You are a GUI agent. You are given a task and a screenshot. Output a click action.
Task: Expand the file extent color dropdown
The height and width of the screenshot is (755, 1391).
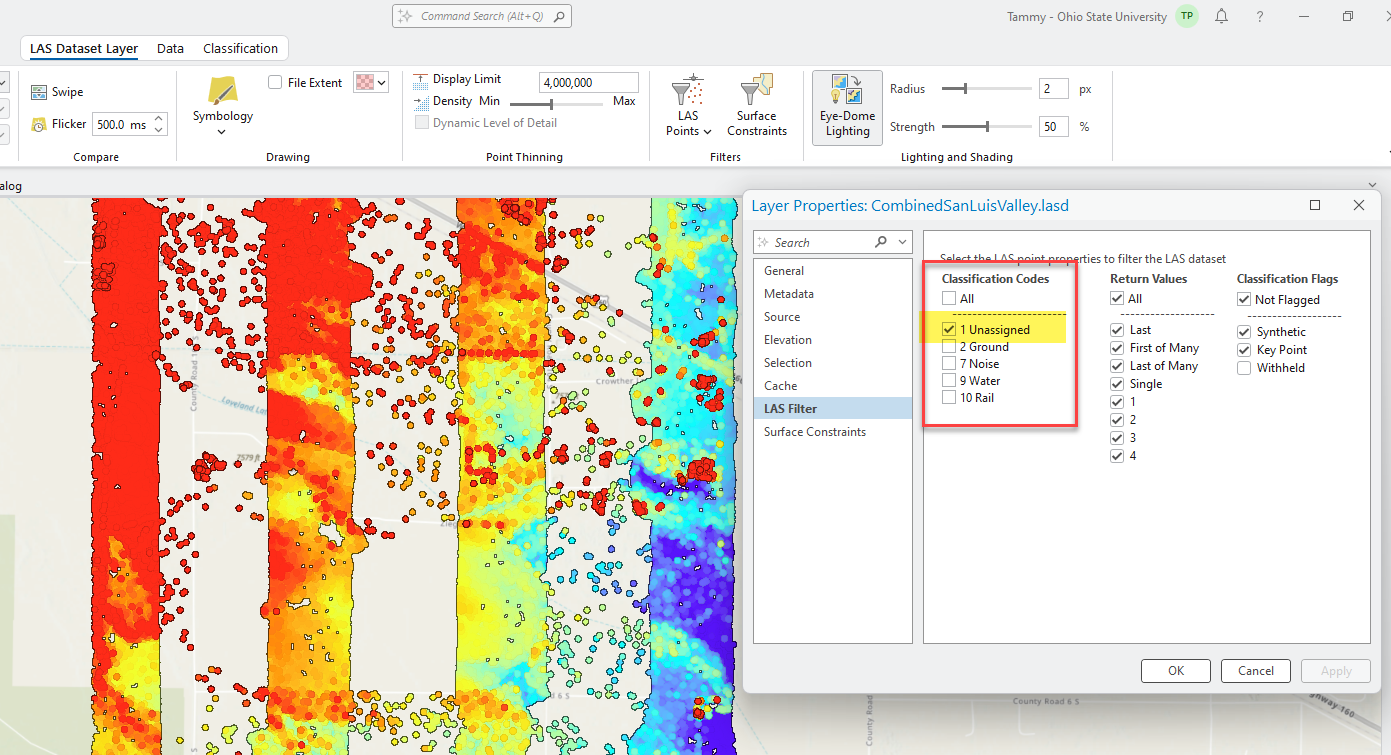(371, 83)
